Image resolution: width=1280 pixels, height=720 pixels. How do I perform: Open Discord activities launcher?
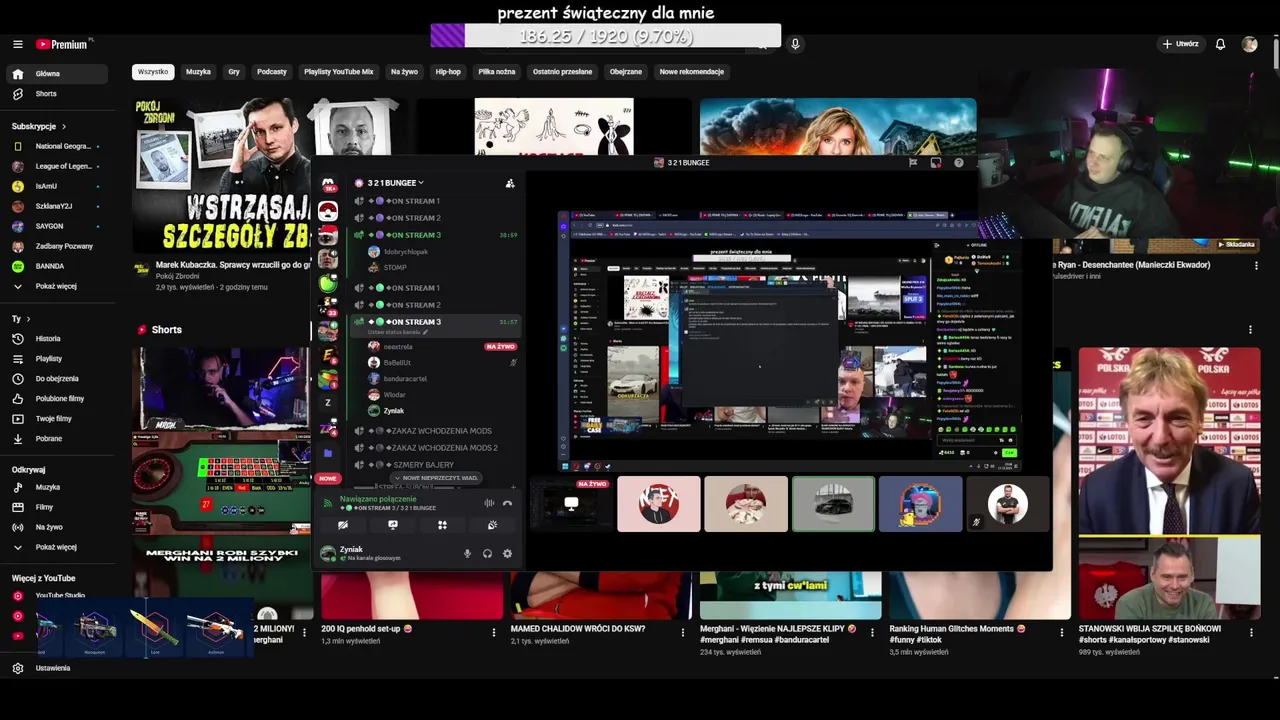442,525
